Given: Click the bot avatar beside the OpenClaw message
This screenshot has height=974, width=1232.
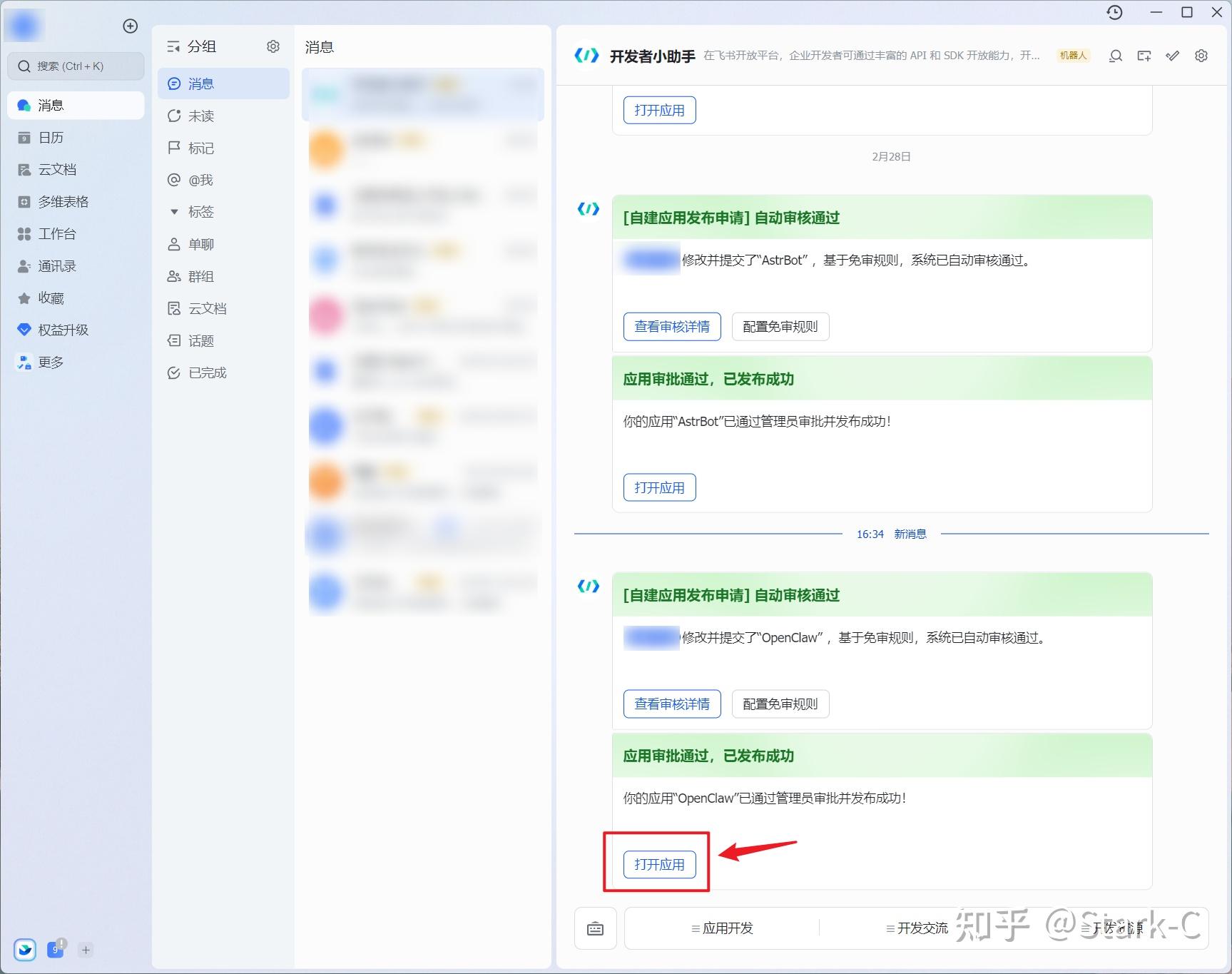Looking at the screenshot, I should pos(589,587).
